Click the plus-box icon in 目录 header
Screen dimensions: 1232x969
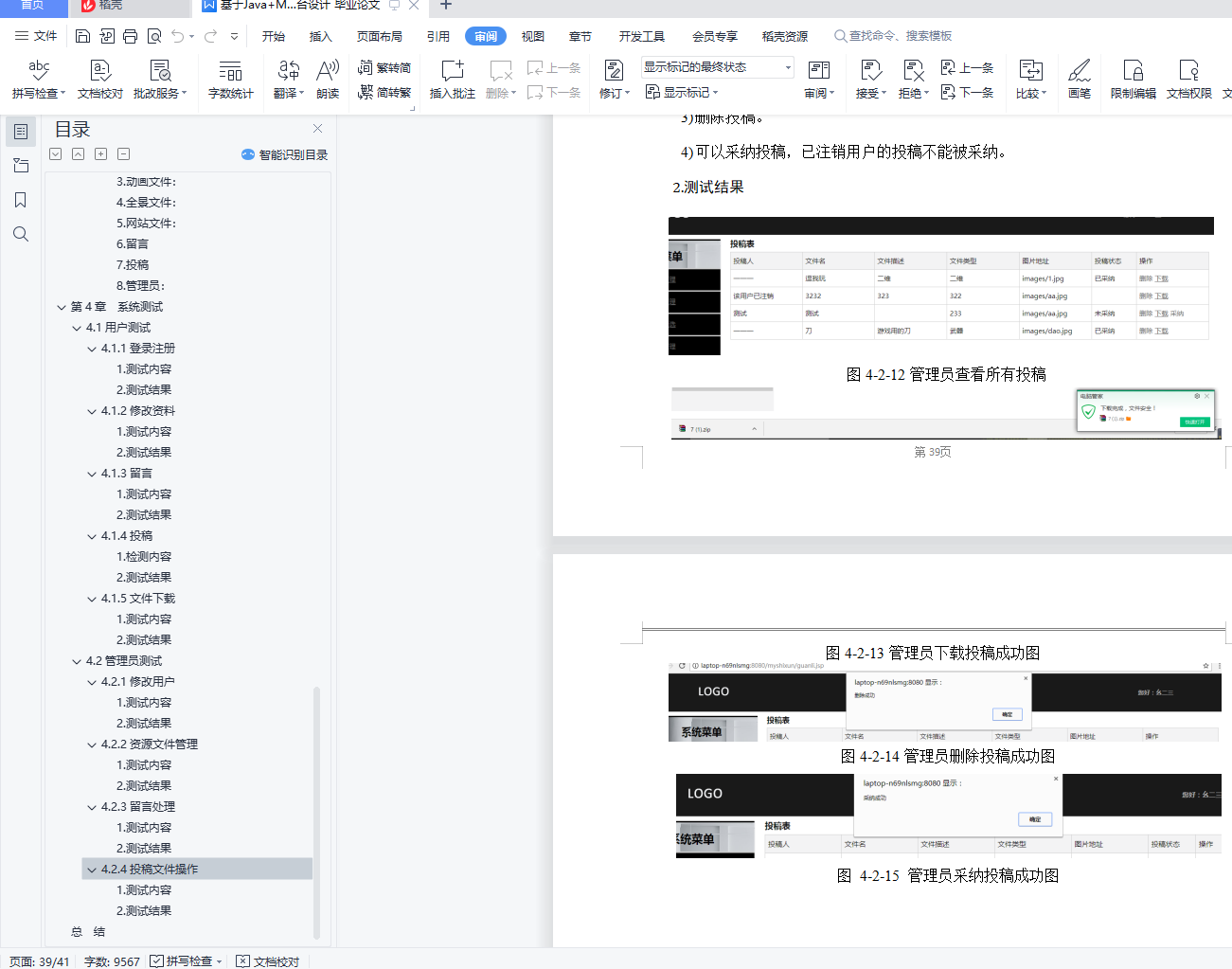click(x=100, y=153)
